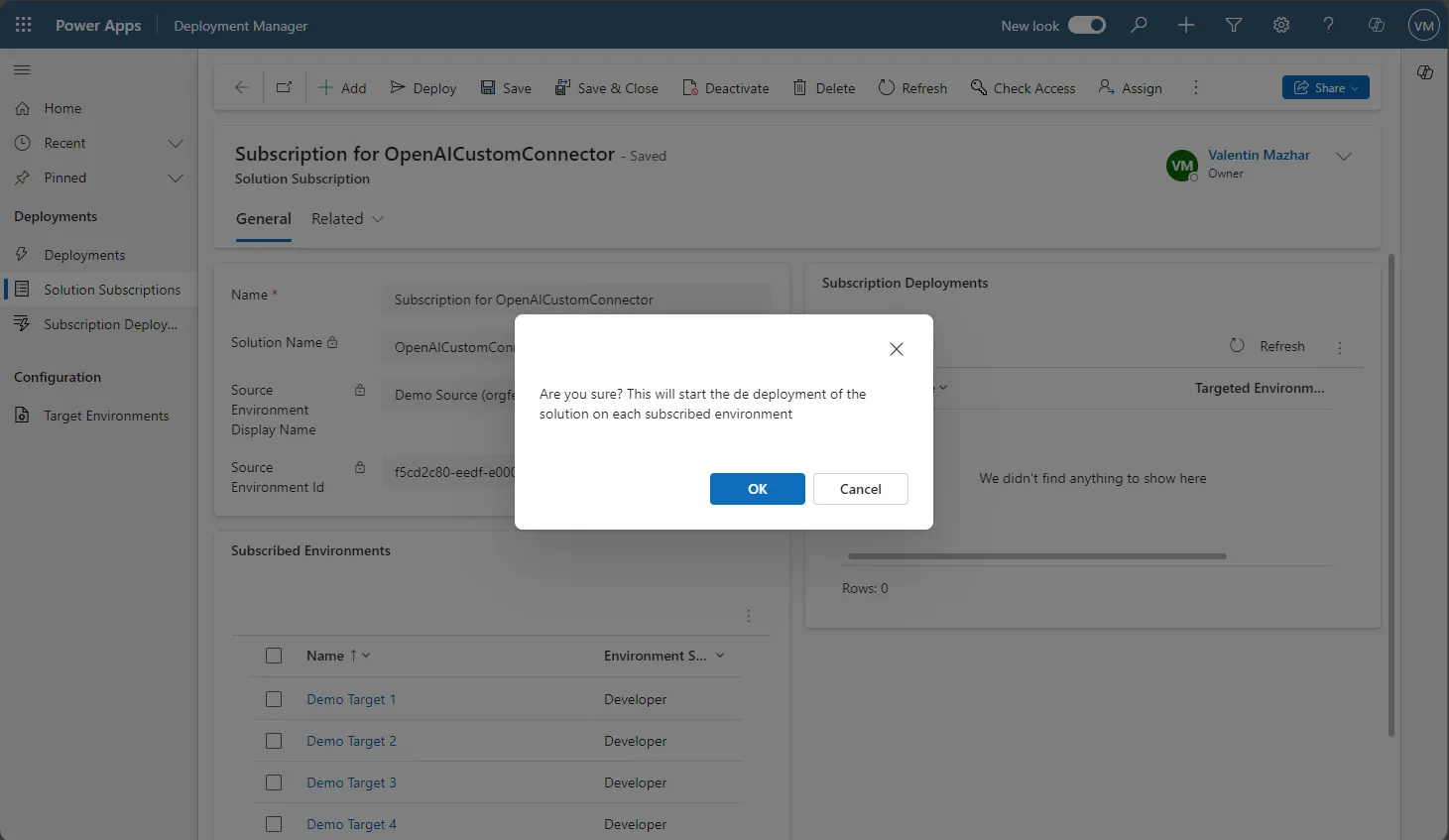1449x840 pixels.
Task: Open the advanced find filter icon
Action: 1234,25
